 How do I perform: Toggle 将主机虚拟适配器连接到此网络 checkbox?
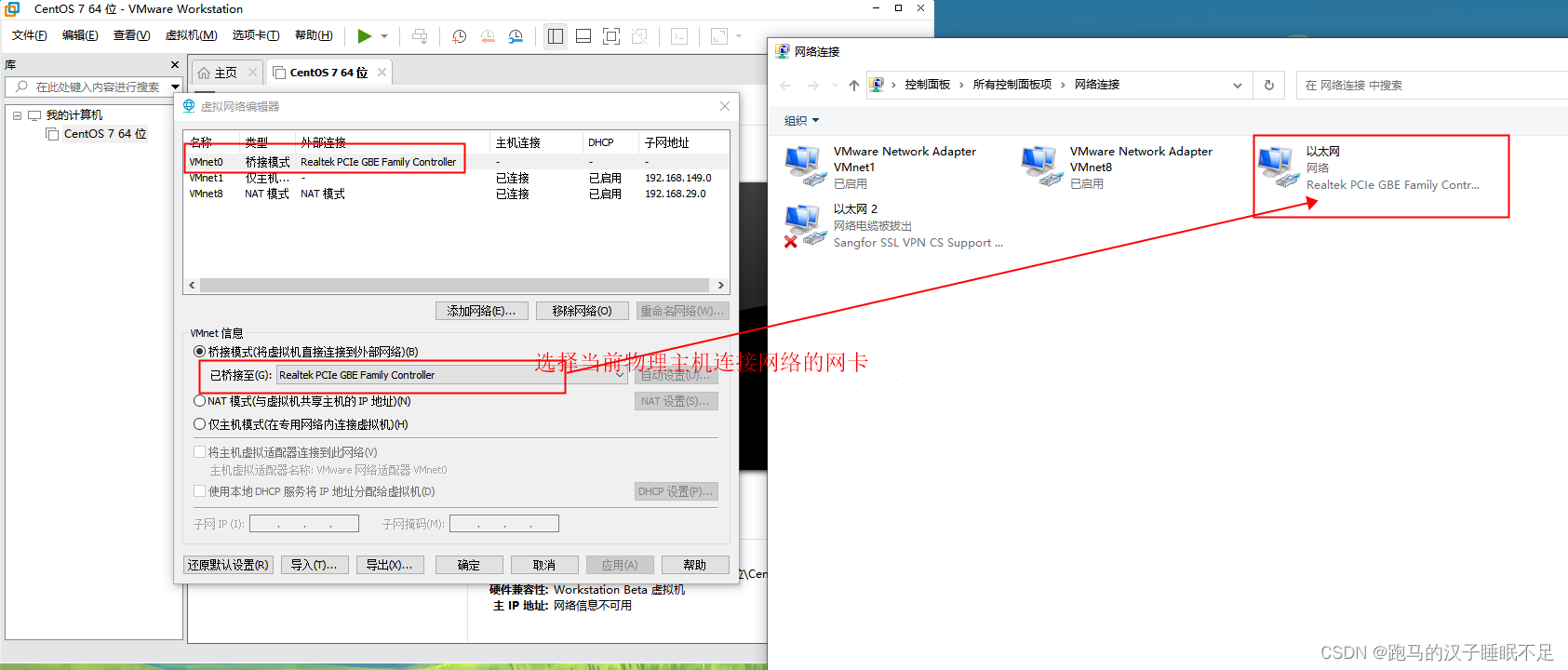tap(199, 452)
